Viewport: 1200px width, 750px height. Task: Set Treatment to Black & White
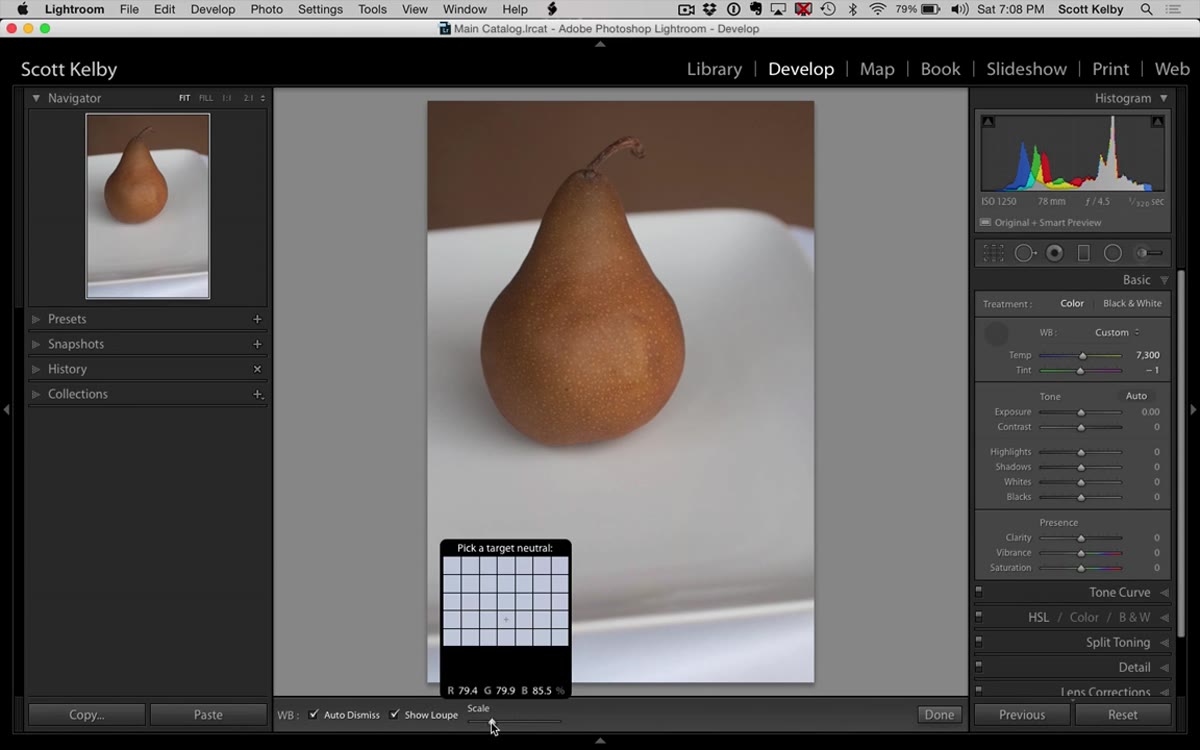(x=1132, y=304)
